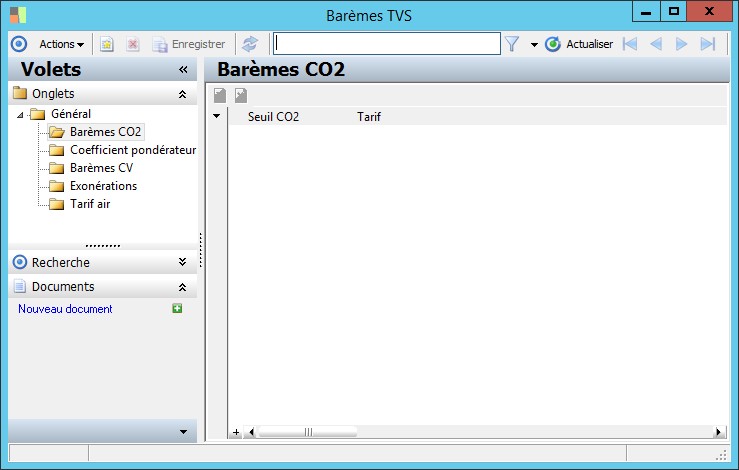The height and width of the screenshot is (470, 739).
Task: Click the horizontal scrollbar thumb
Action: [308, 432]
